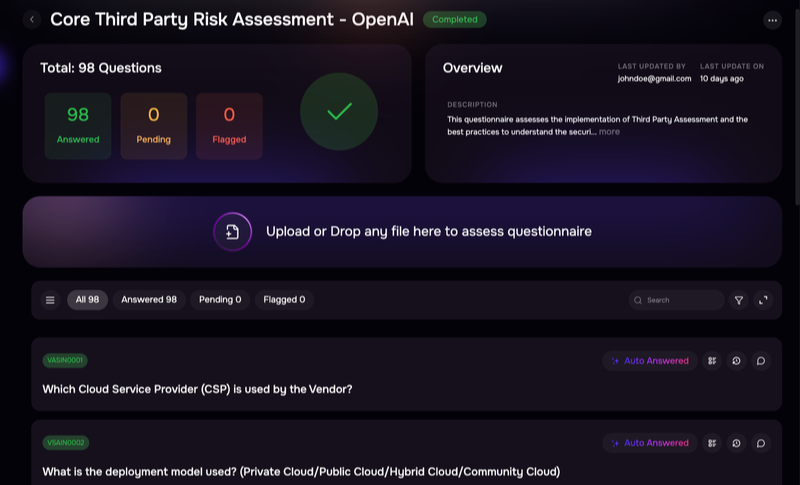Screen dimensions: 800x485
Task: Open the grid options icon for VASIN0001
Action: 712,361
